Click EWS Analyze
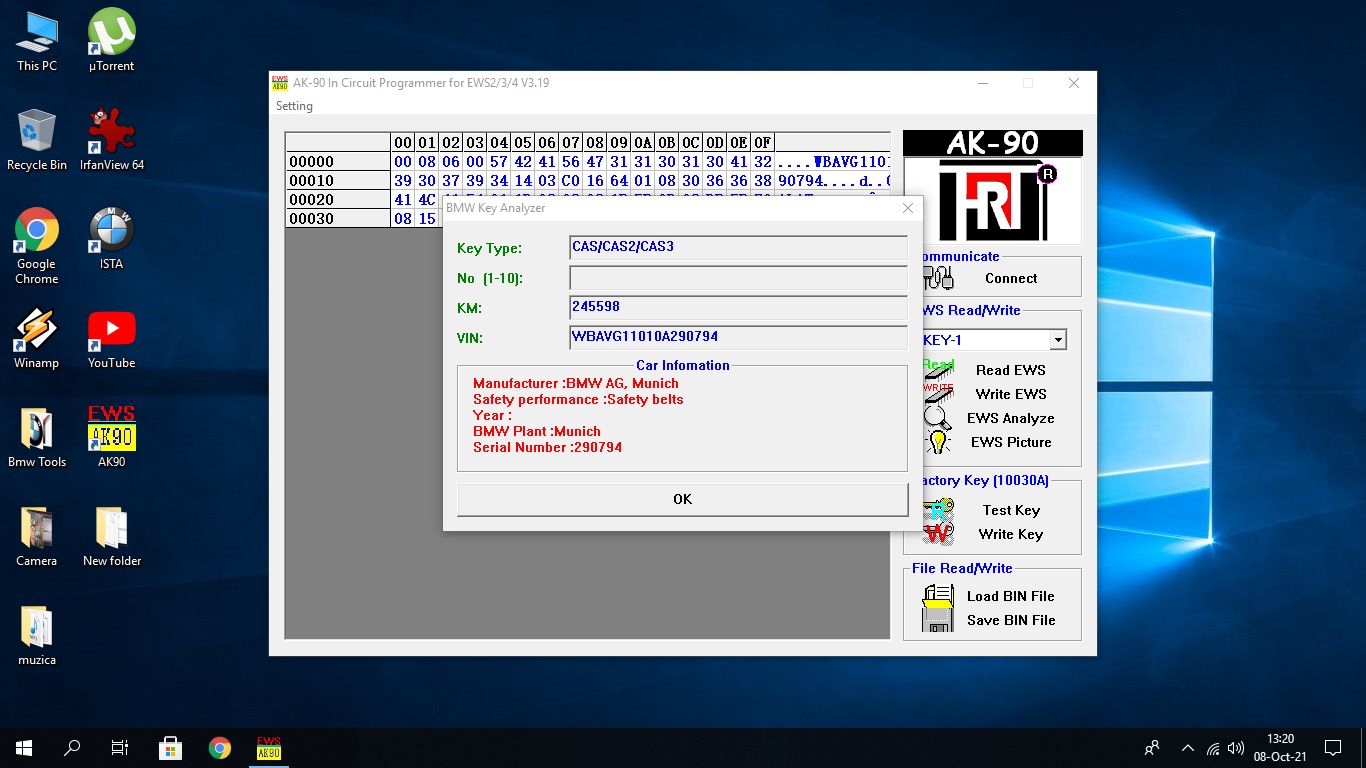This screenshot has height=768, width=1366. click(x=1011, y=418)
